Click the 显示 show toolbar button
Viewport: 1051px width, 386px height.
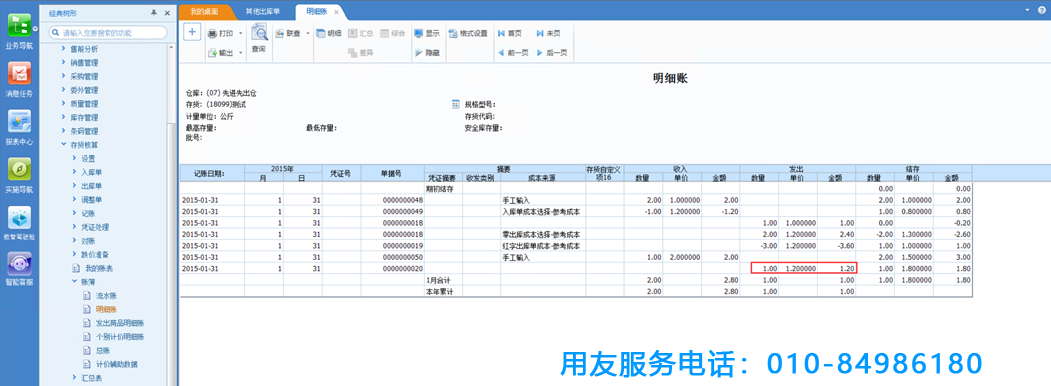coord(427,33)
